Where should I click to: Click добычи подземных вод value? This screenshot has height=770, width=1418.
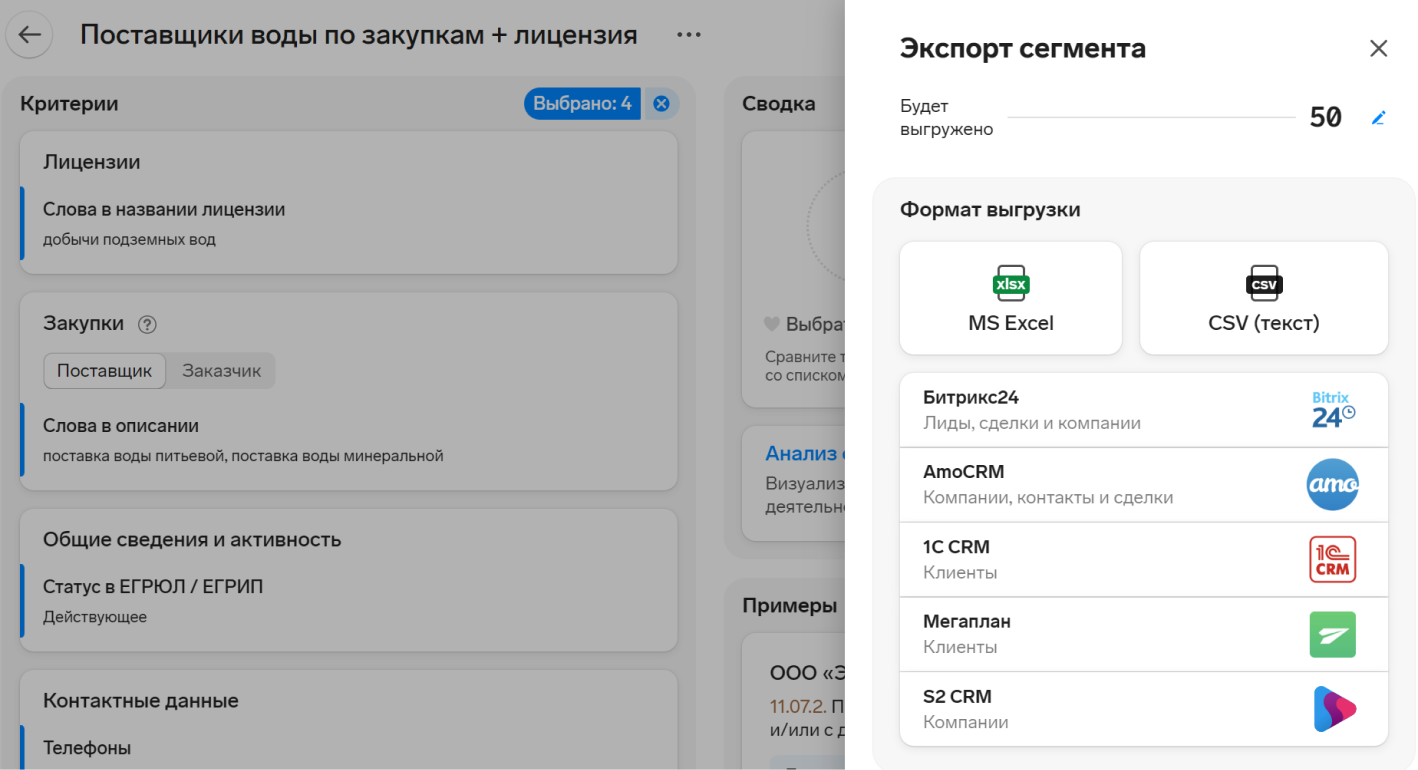(x=129, y=240)
